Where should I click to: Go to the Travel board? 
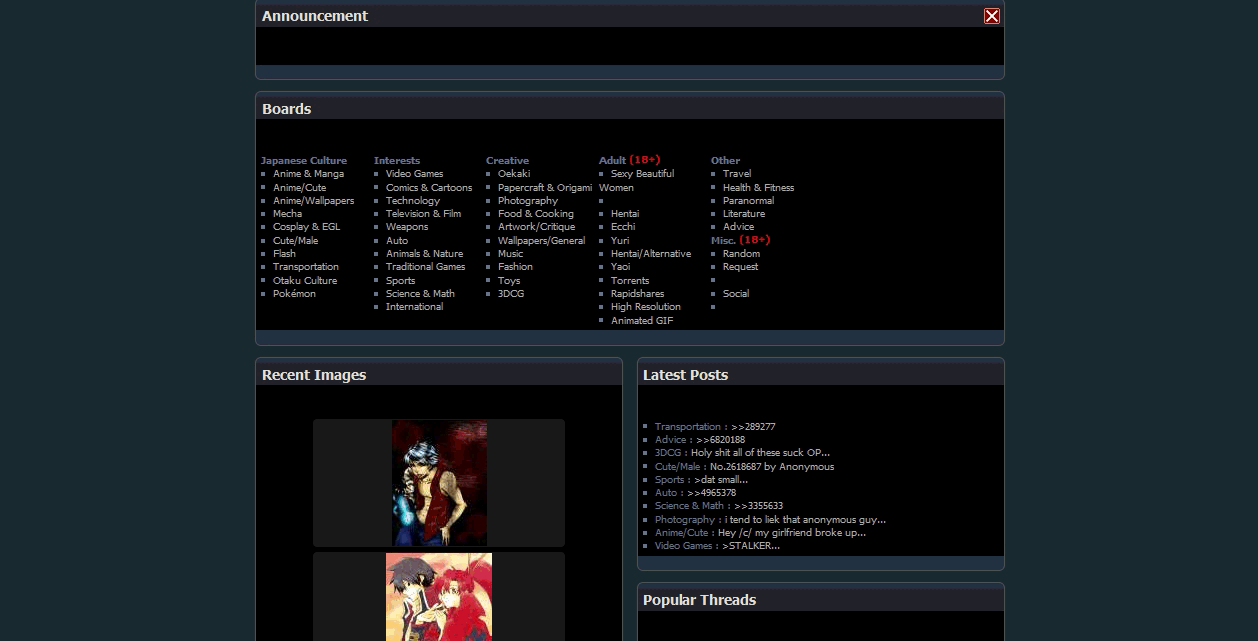tap(736, 174)
